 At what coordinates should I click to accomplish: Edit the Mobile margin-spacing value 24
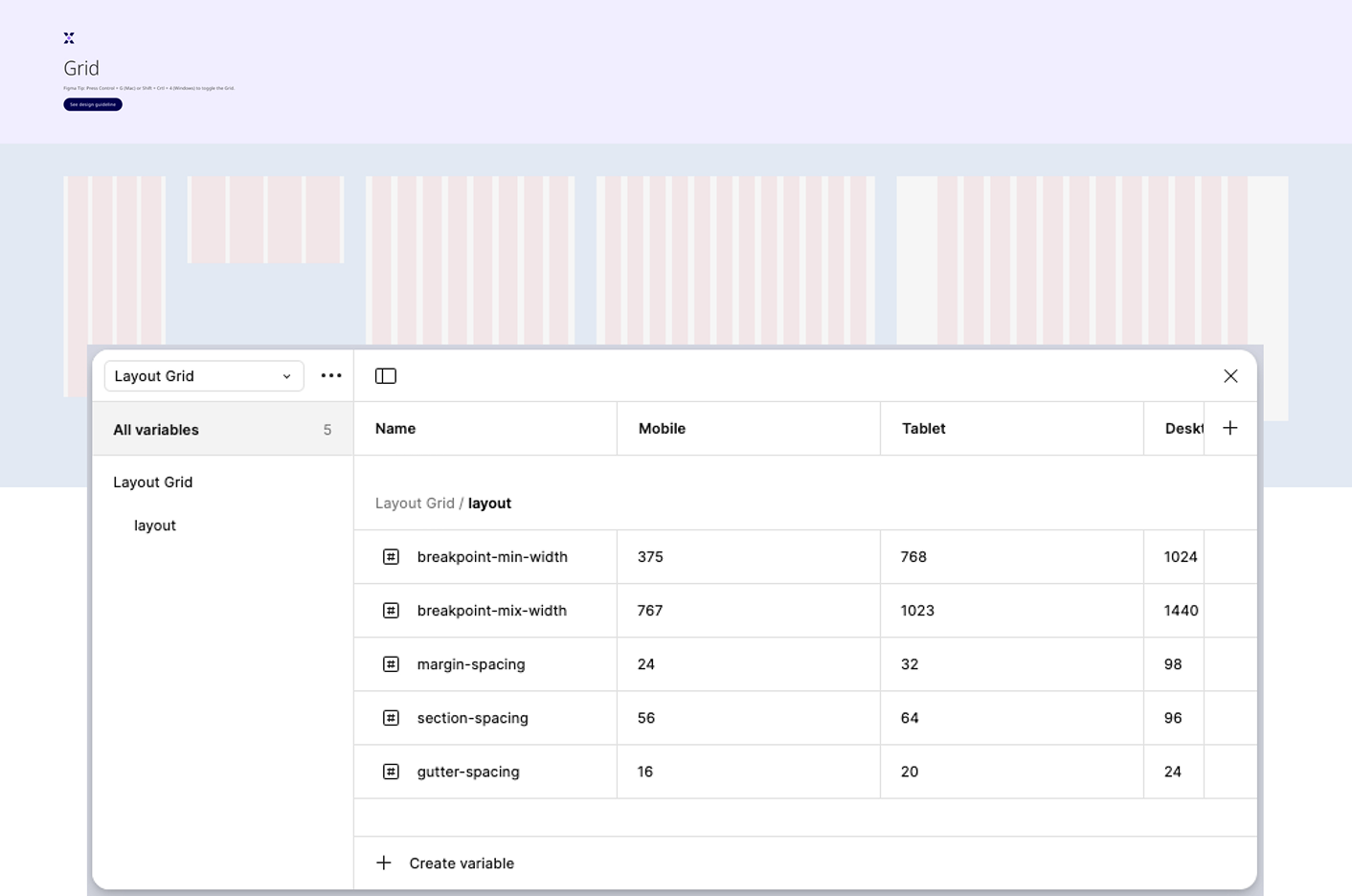[x=646, y=664]
